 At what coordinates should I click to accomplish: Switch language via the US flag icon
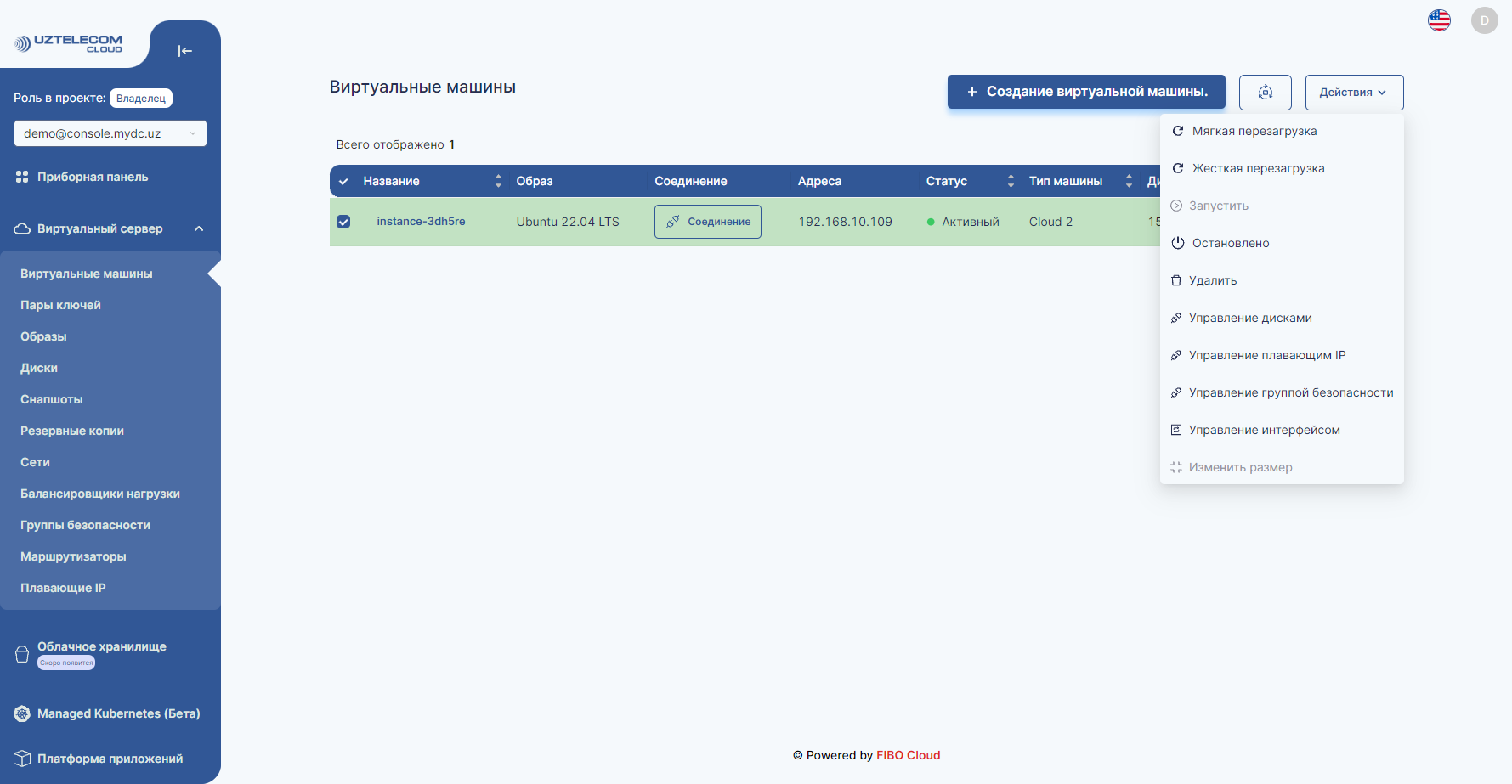[x=1439, y=20]
